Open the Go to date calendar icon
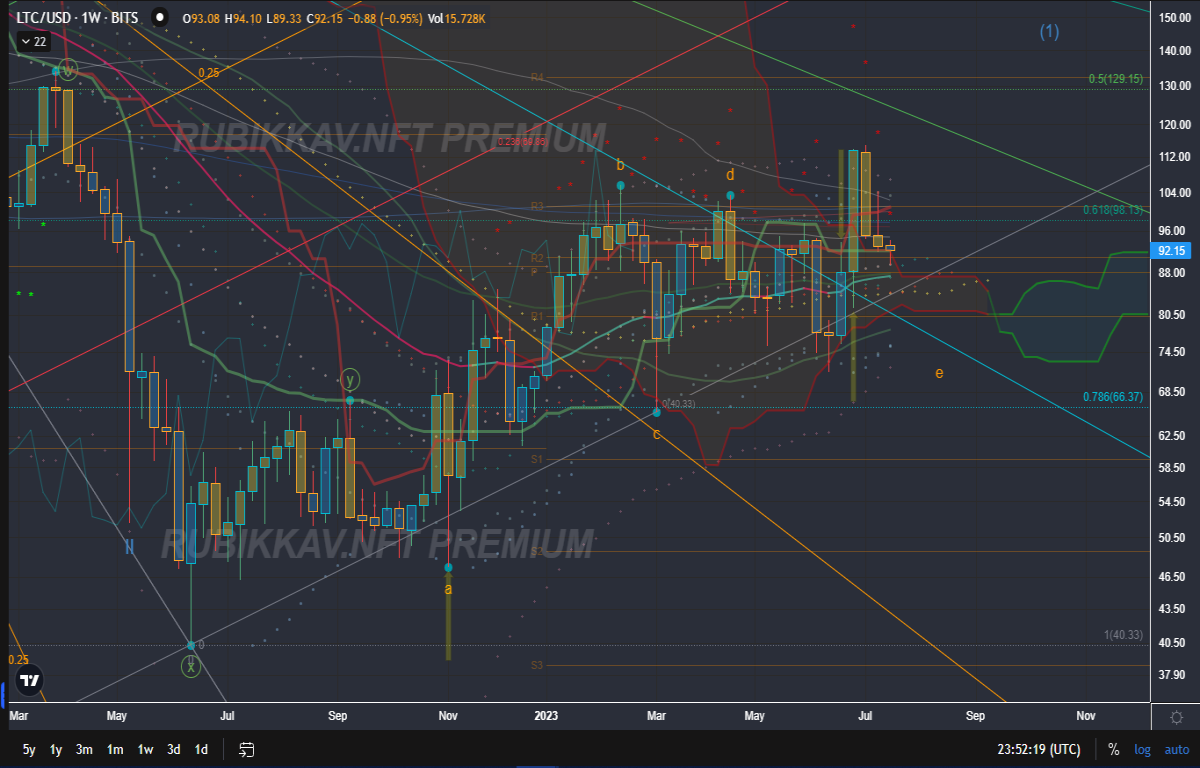 point(246,749)
